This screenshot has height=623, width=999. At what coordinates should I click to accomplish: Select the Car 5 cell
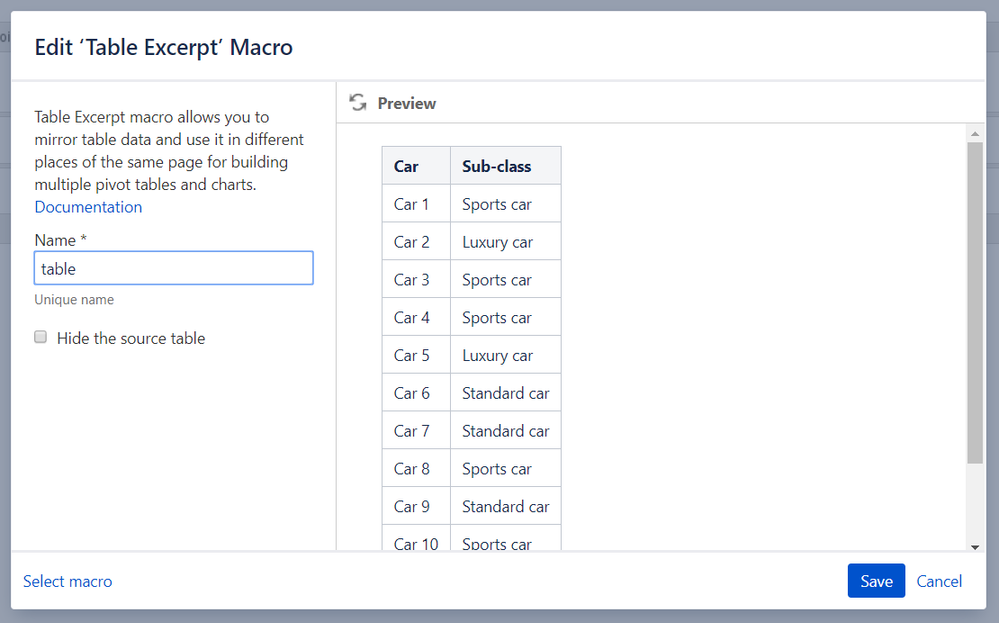(412, 355)
